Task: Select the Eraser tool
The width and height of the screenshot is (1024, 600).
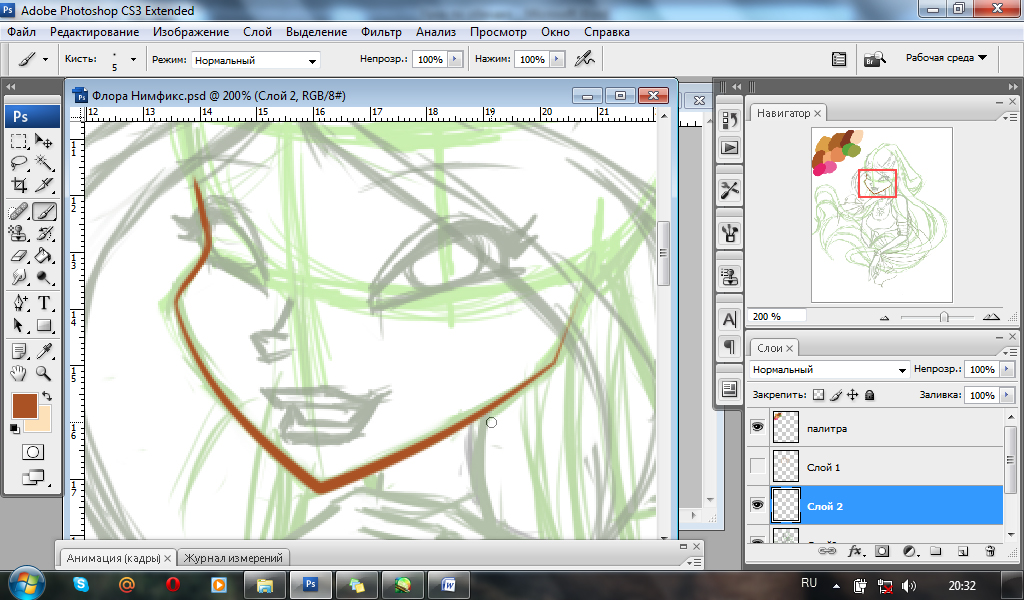Action: point(18,257)
